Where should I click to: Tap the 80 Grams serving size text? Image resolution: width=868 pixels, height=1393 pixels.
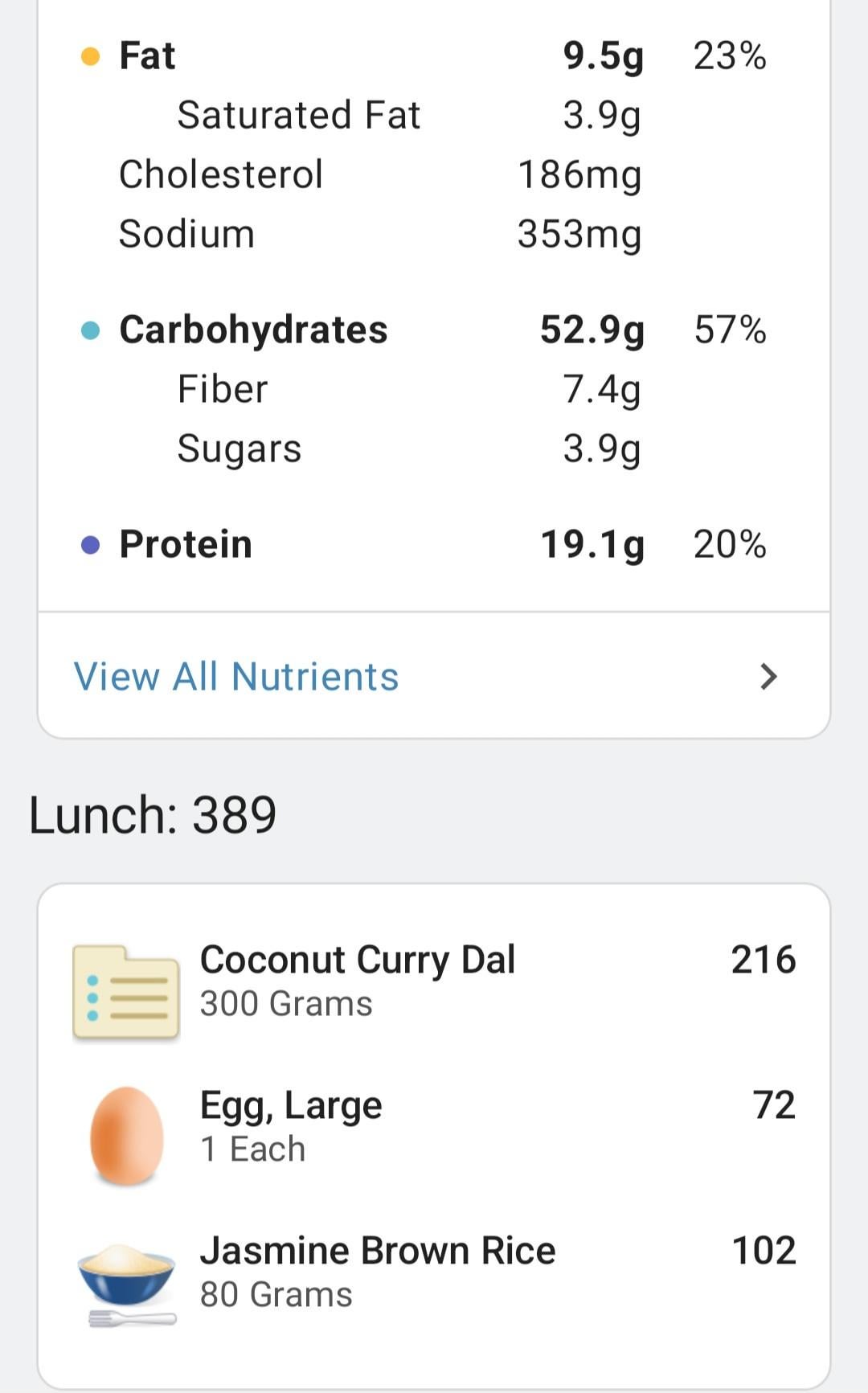coord(276,1295)
